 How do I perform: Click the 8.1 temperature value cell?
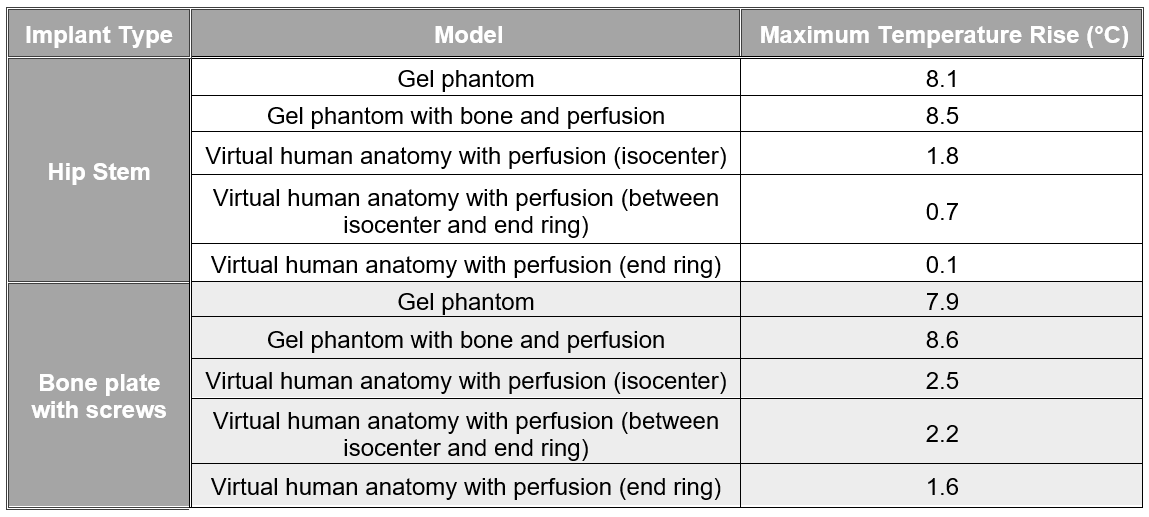(x=942, y=79)
